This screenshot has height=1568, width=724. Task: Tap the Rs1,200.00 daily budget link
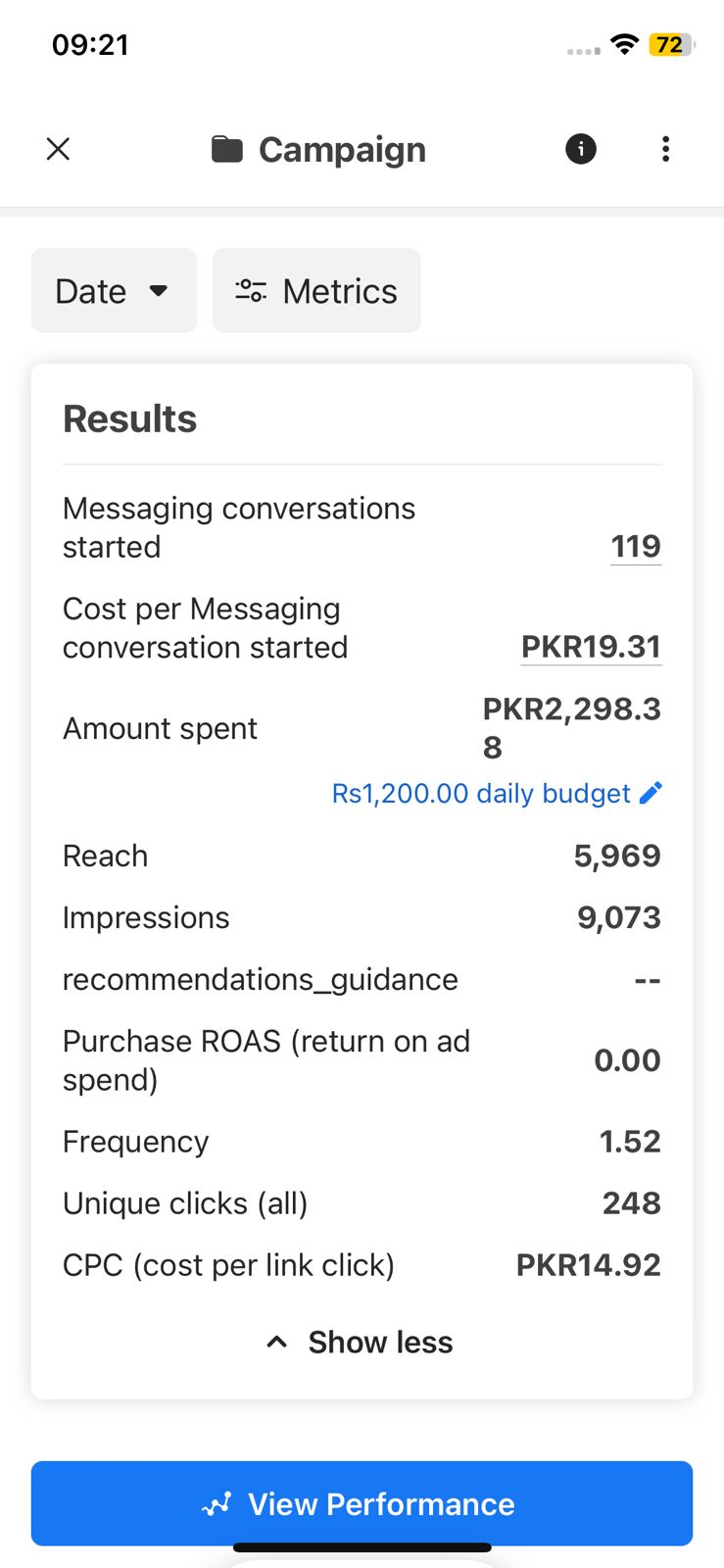[481, 793]
